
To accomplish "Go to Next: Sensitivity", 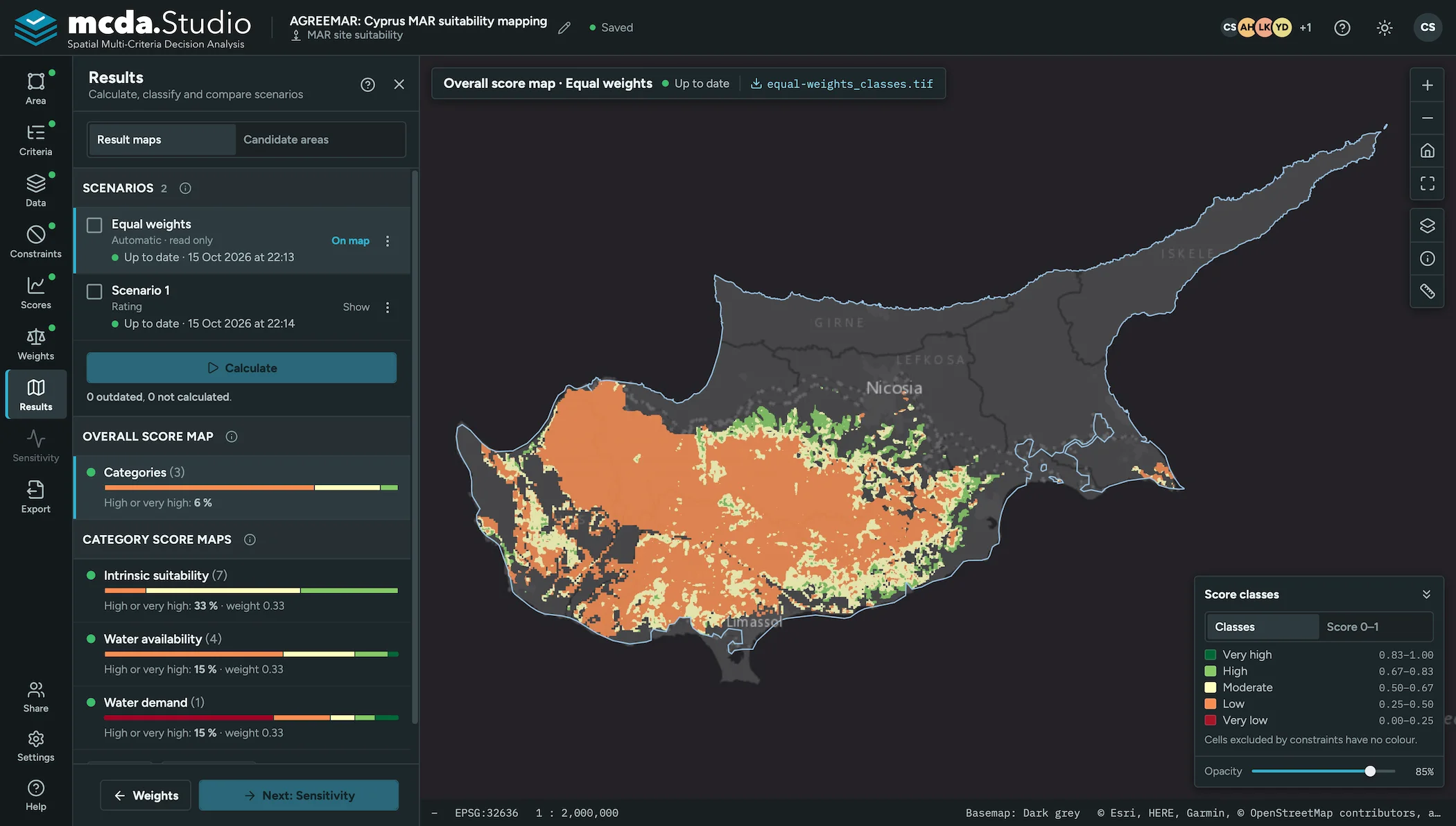I will pos(299,796).
